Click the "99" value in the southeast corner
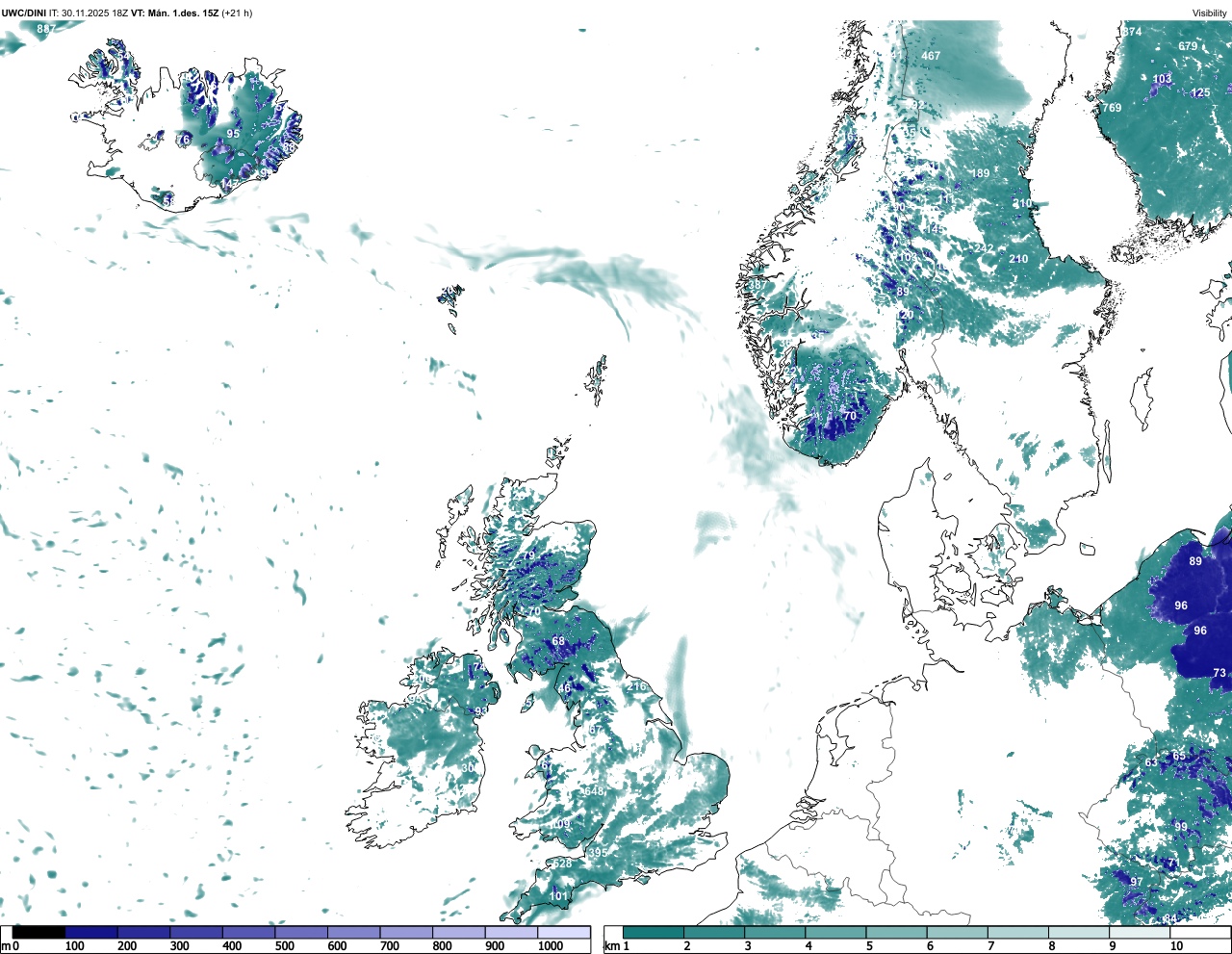Screen dimensions: 1232x954 [x=1181, y=827]
